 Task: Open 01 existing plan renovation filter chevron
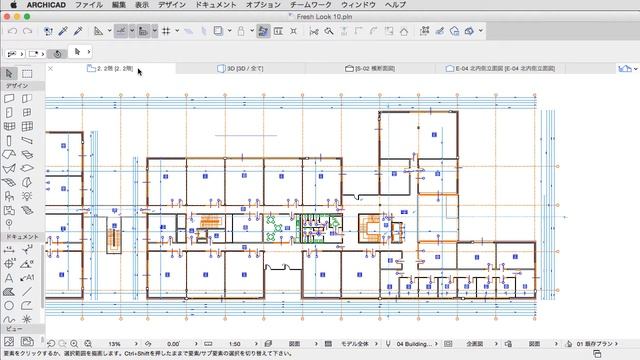tap(616, 344)
